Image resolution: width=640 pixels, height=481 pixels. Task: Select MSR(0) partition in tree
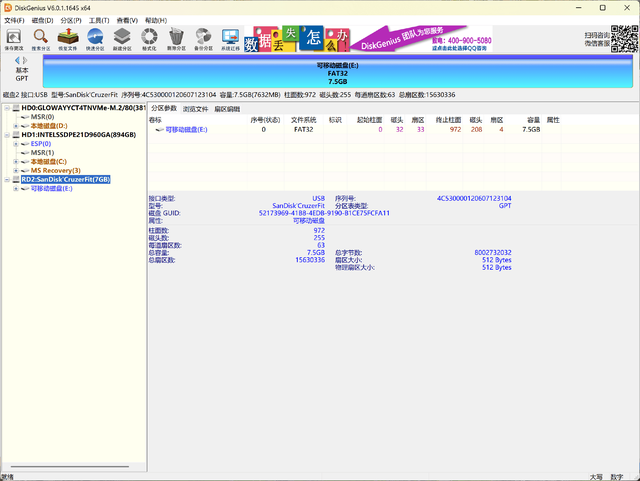tap(42, 117)
